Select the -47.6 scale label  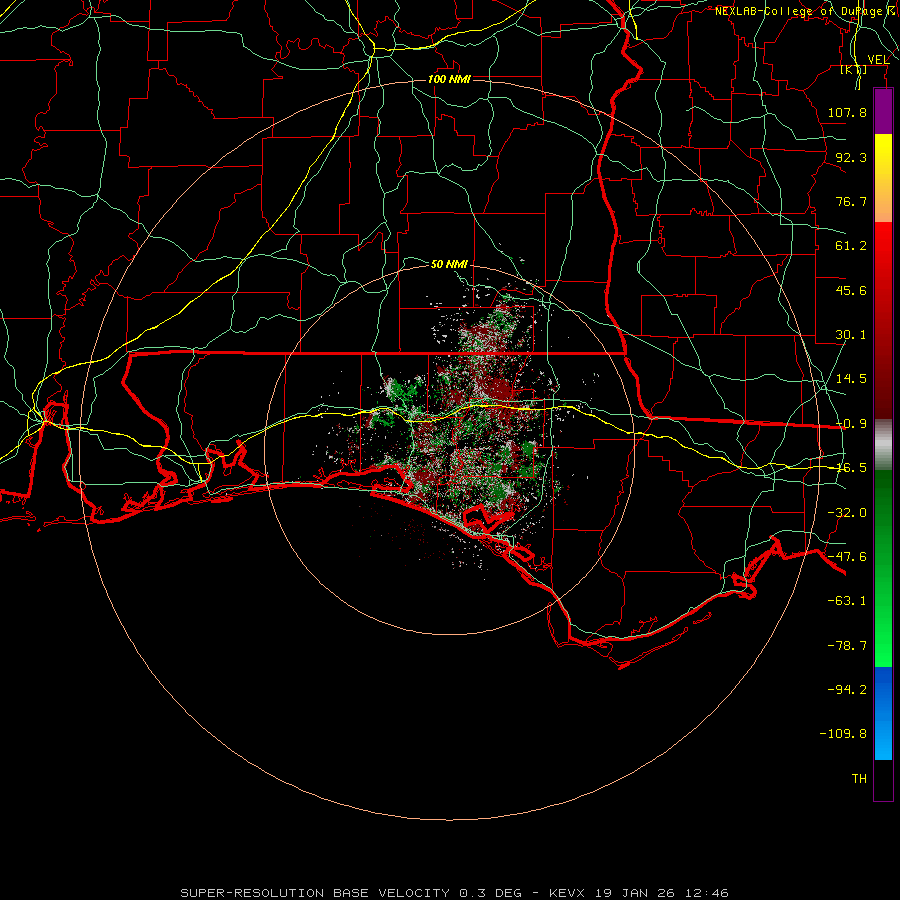847,557
